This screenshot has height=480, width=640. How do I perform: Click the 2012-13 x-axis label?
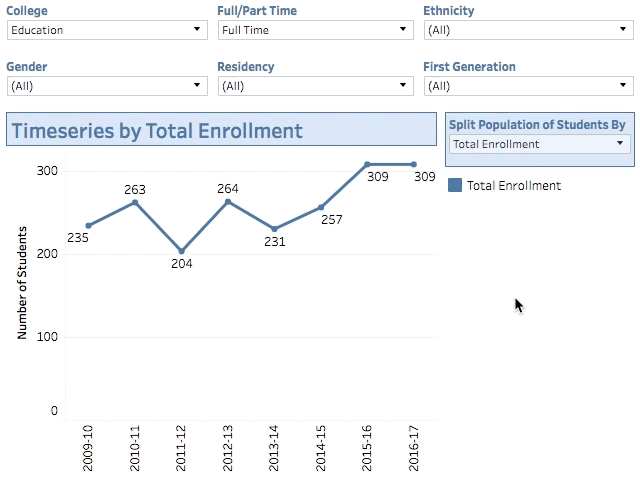coord(227,448)
